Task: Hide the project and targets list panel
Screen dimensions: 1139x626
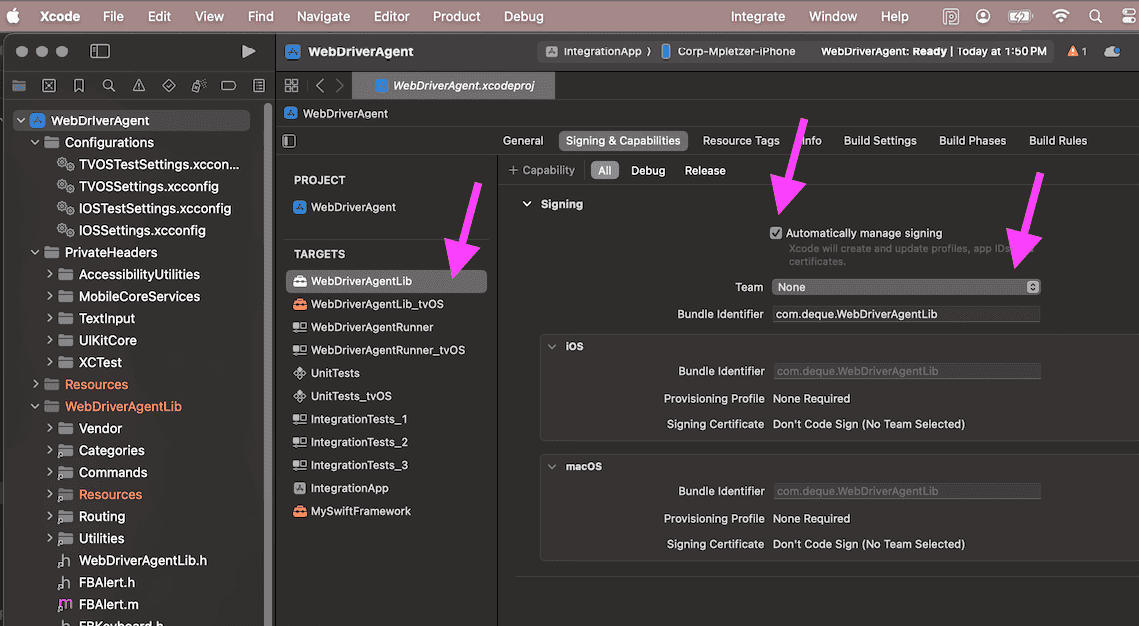Action: click(x=289, y=141)
